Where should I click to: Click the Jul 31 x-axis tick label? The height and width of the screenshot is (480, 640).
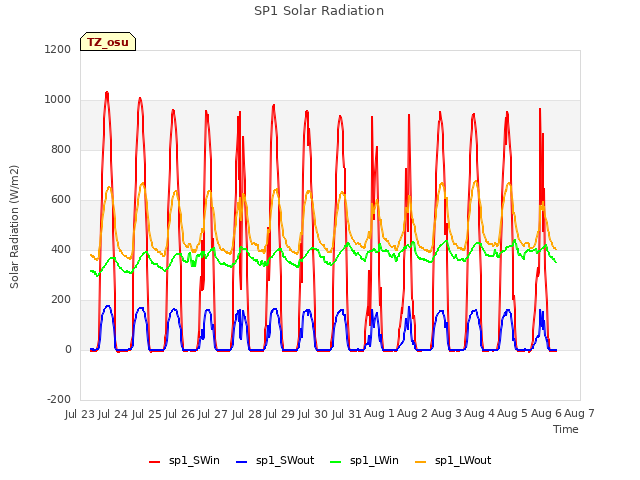[346, 414]
